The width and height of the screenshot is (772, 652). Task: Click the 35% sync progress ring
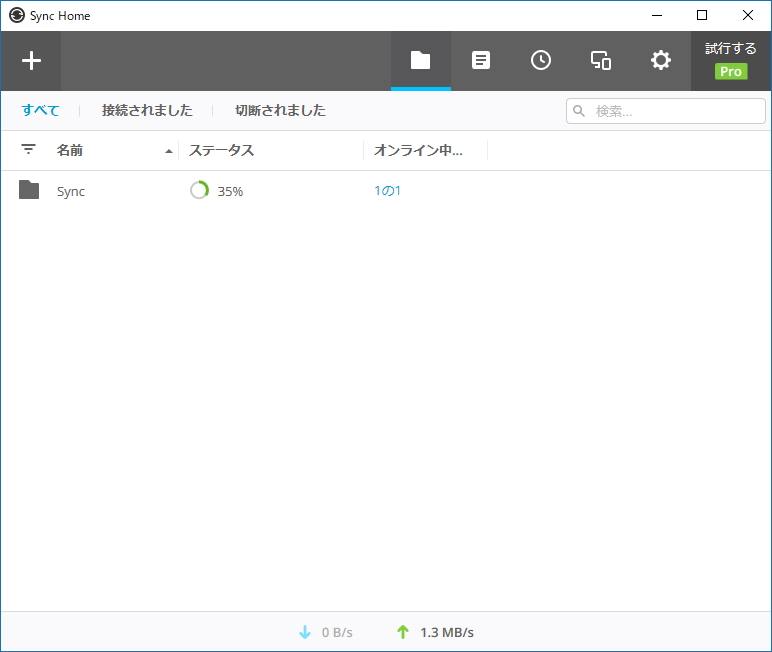[x=199, y=190]
